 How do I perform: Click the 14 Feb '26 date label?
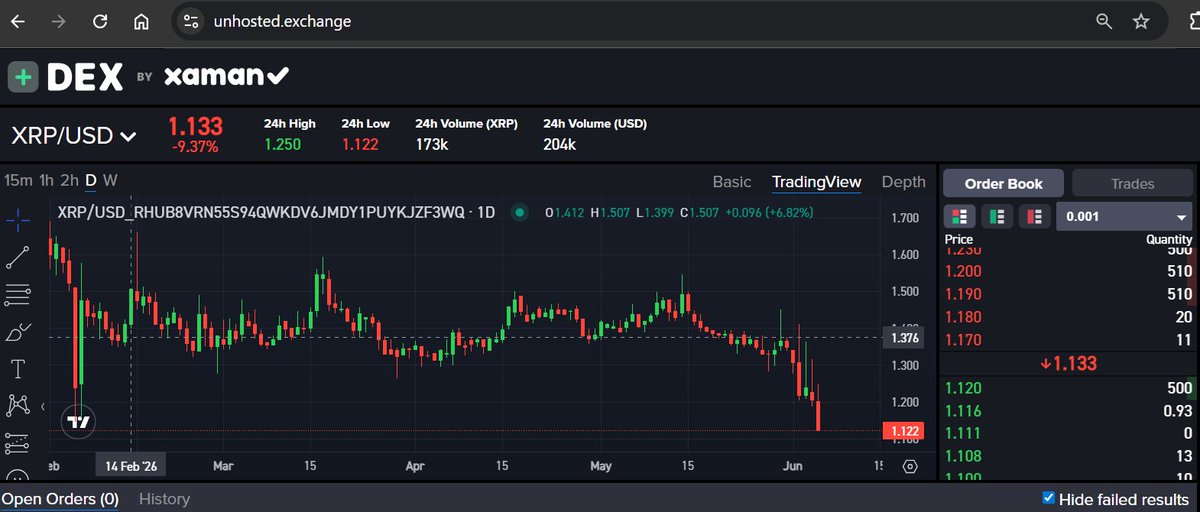click(x=132, y=466)
